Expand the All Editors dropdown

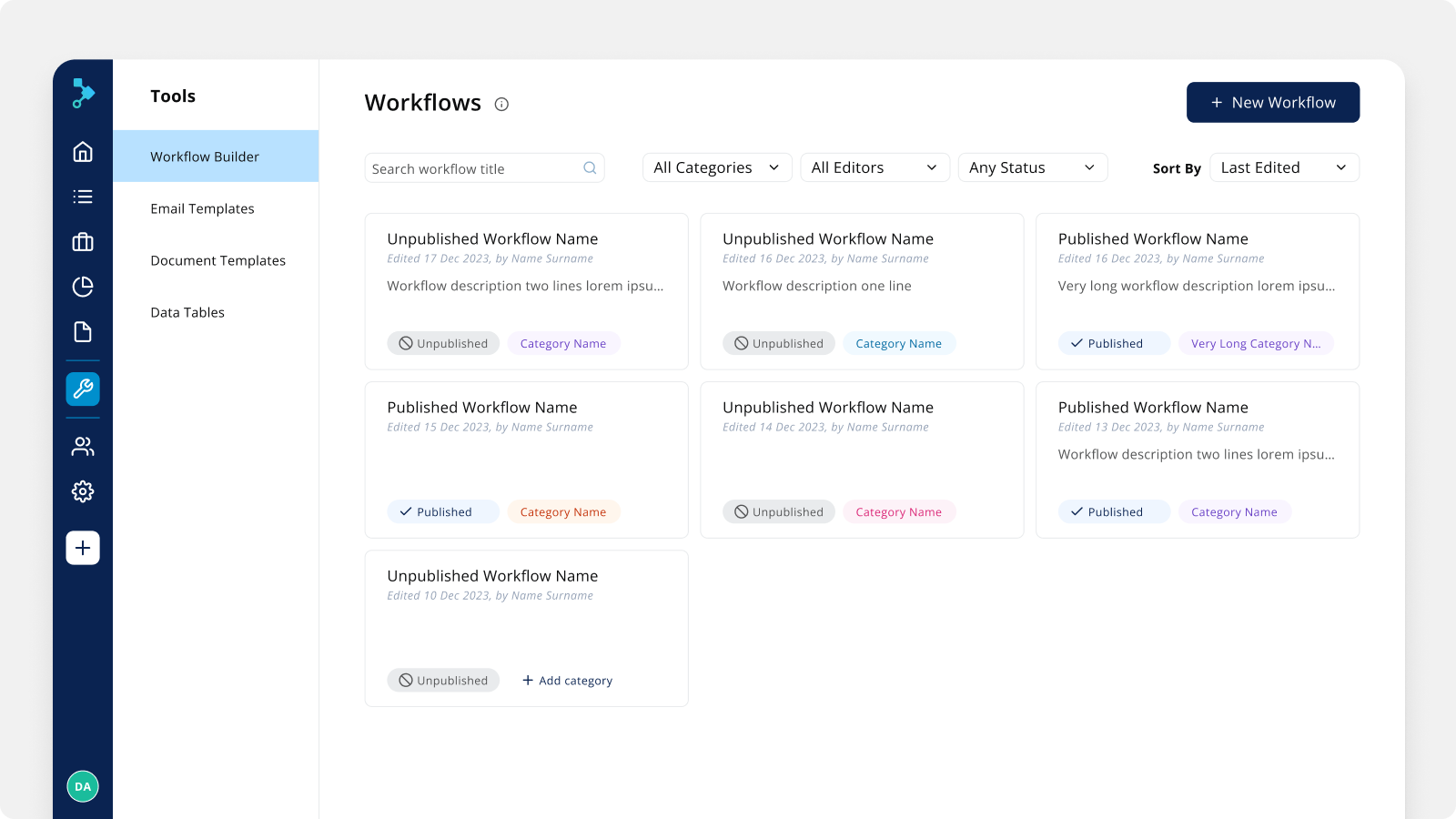tap(875, 167)
